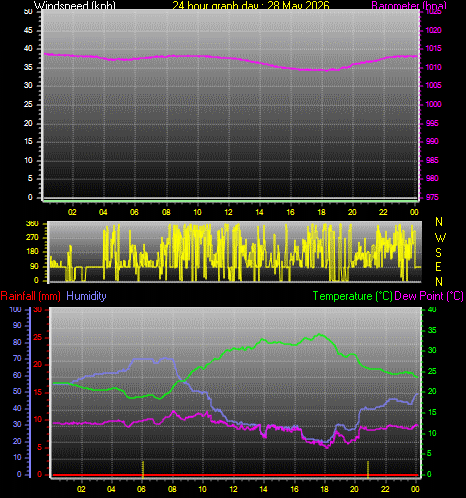Click 22 hour label under windspeed graph

[x=383, y=212]
